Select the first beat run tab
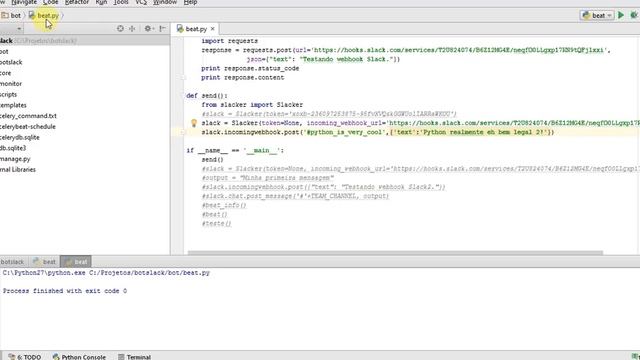Screen dimensions: 640x360 click(44, 262)
